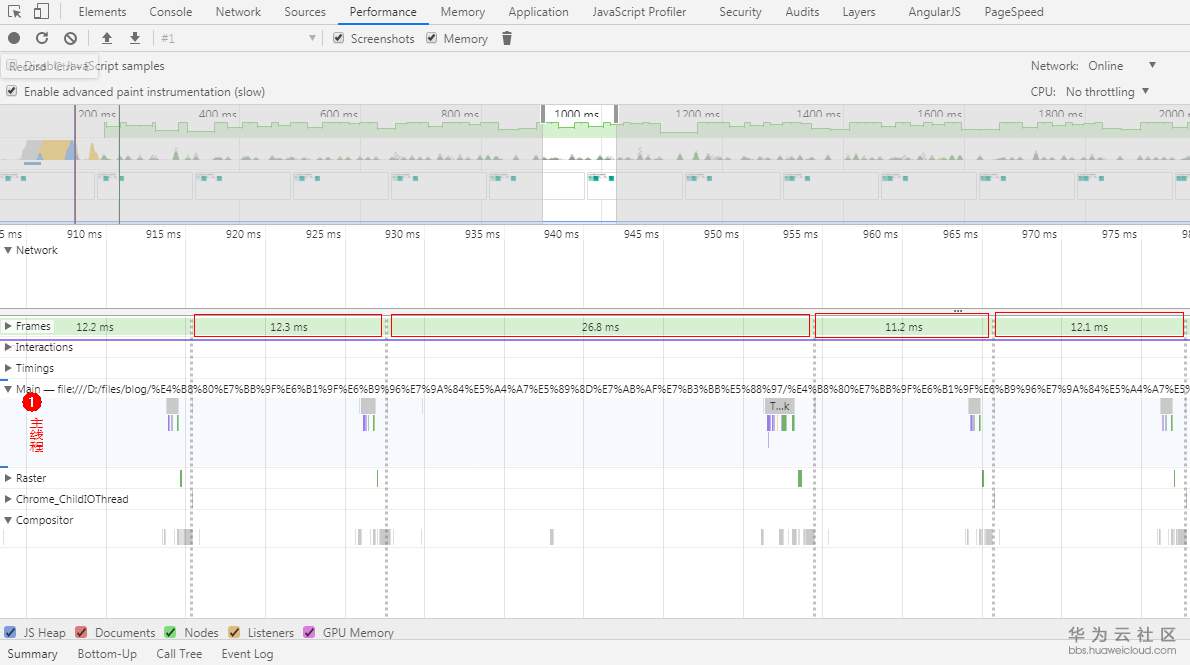Open the Memory panel tab

click(463, 11)
